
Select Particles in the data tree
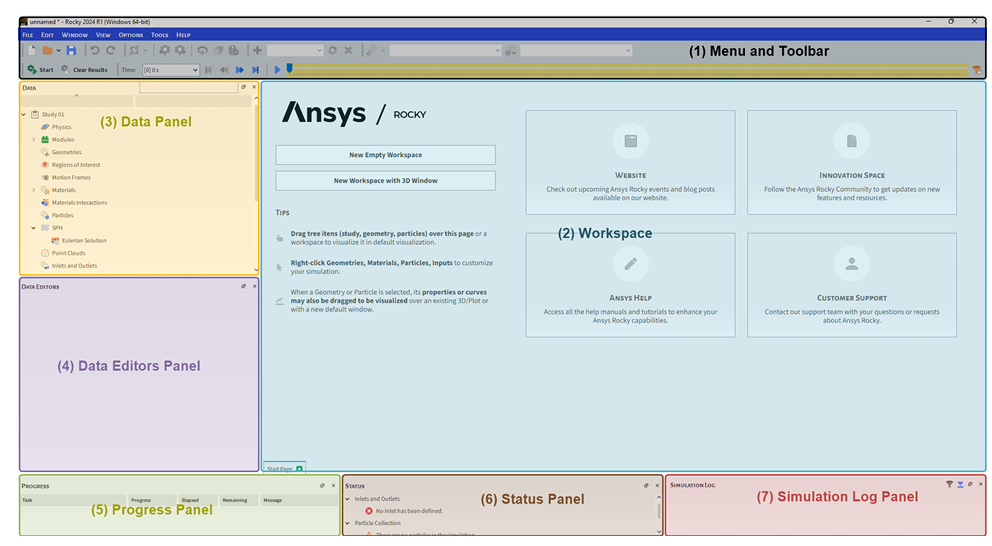pyautogui.click(x=63, y=215)
